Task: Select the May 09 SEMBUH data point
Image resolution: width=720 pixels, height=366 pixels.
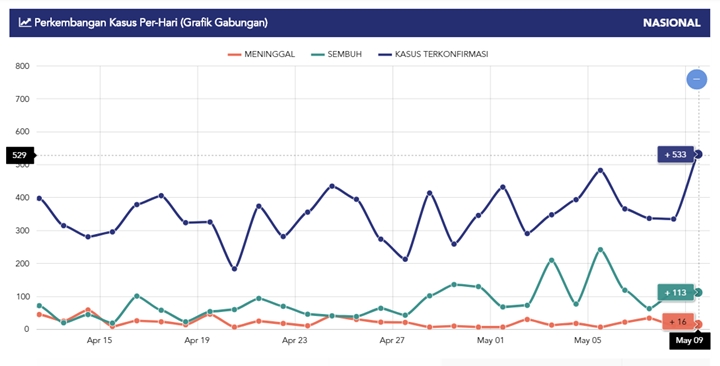Action: pyautogui.click(x=698, y=293)
